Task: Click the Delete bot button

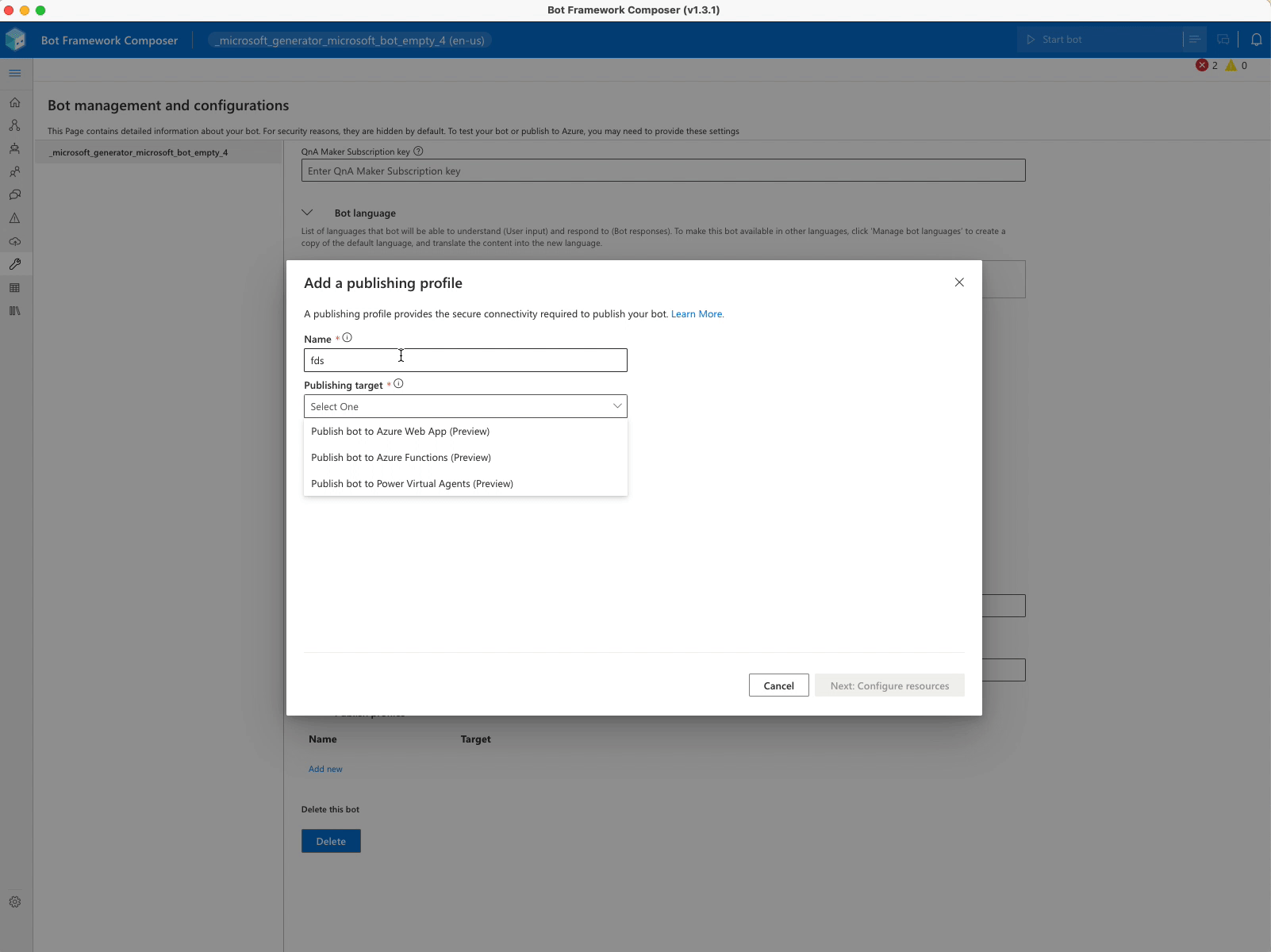Action: [x=331, y=841]
